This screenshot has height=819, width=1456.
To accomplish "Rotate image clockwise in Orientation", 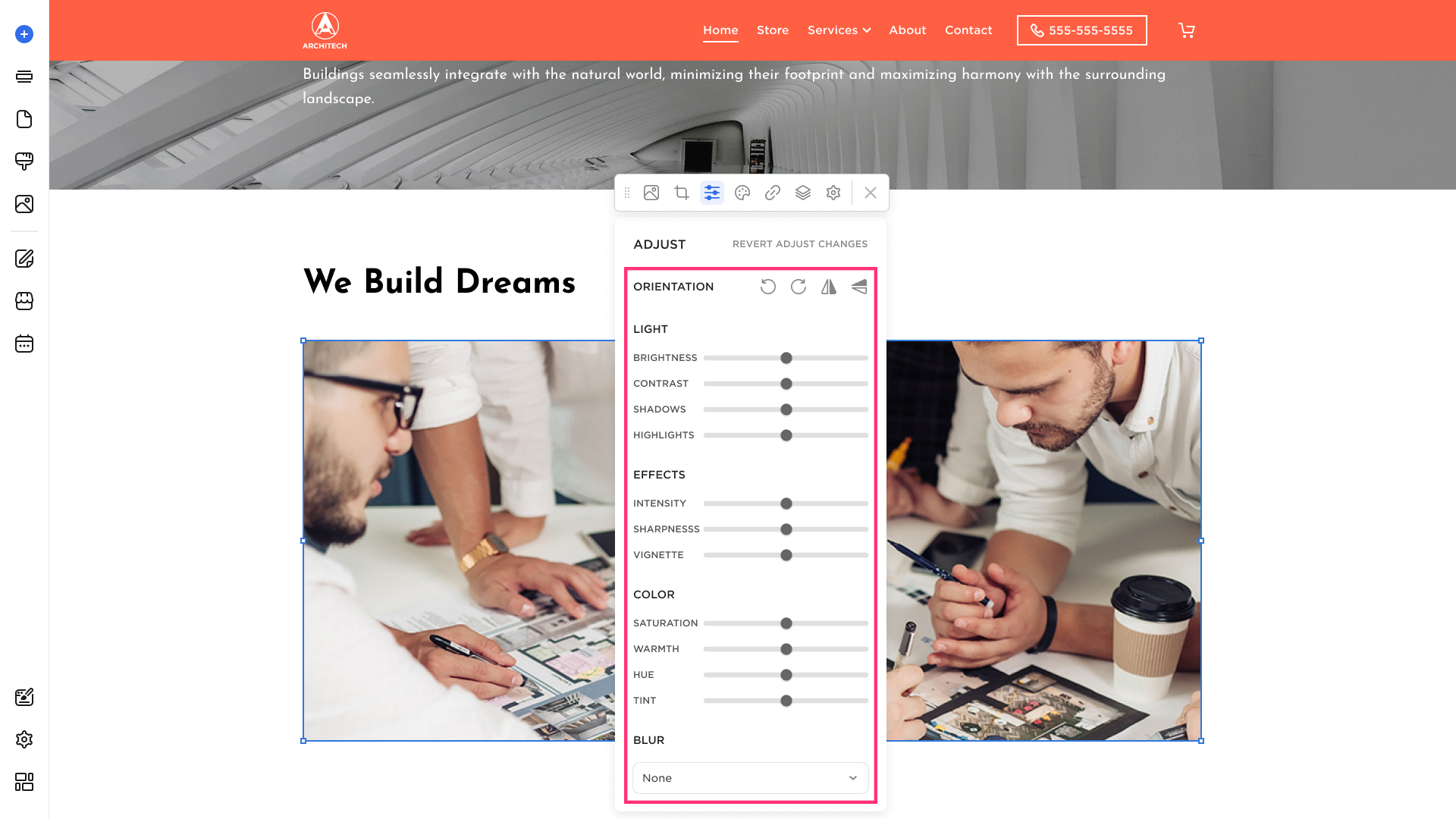I will pyautogui.click(x=799, y=287).
